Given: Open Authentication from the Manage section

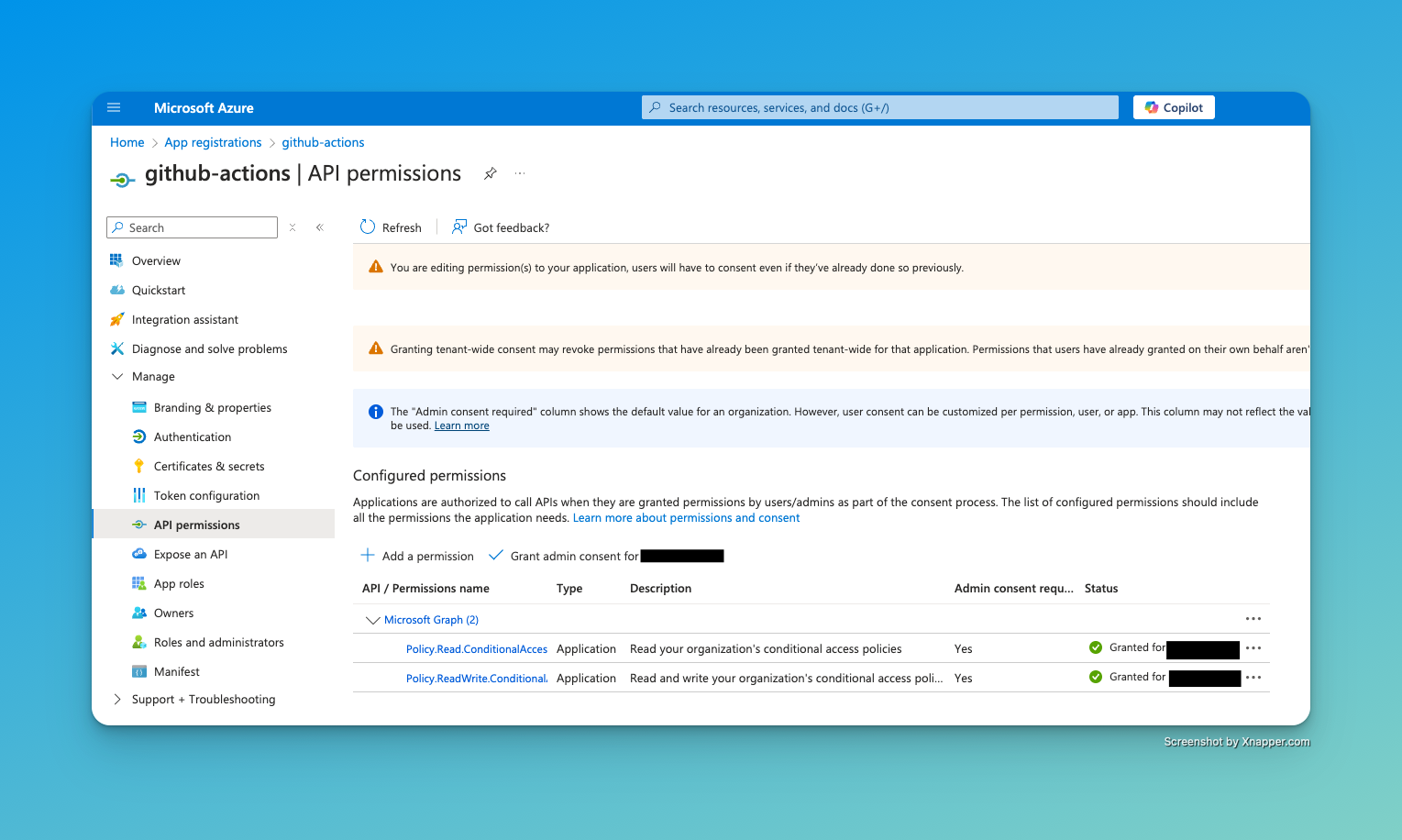Looking at the screenshot, I should (192, 437).
